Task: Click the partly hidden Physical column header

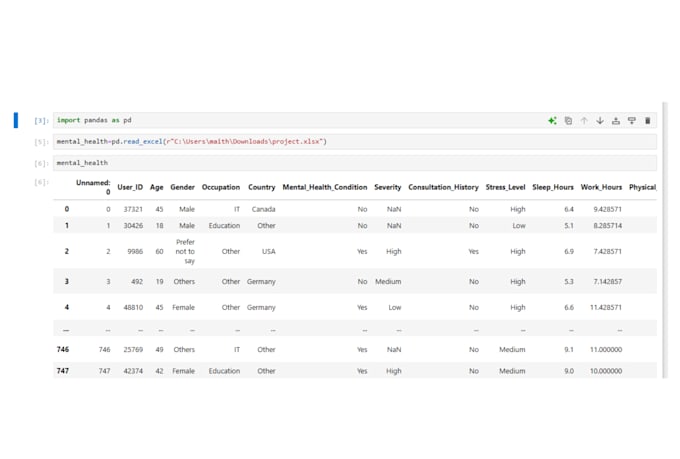Action: [x=643, y=187]
